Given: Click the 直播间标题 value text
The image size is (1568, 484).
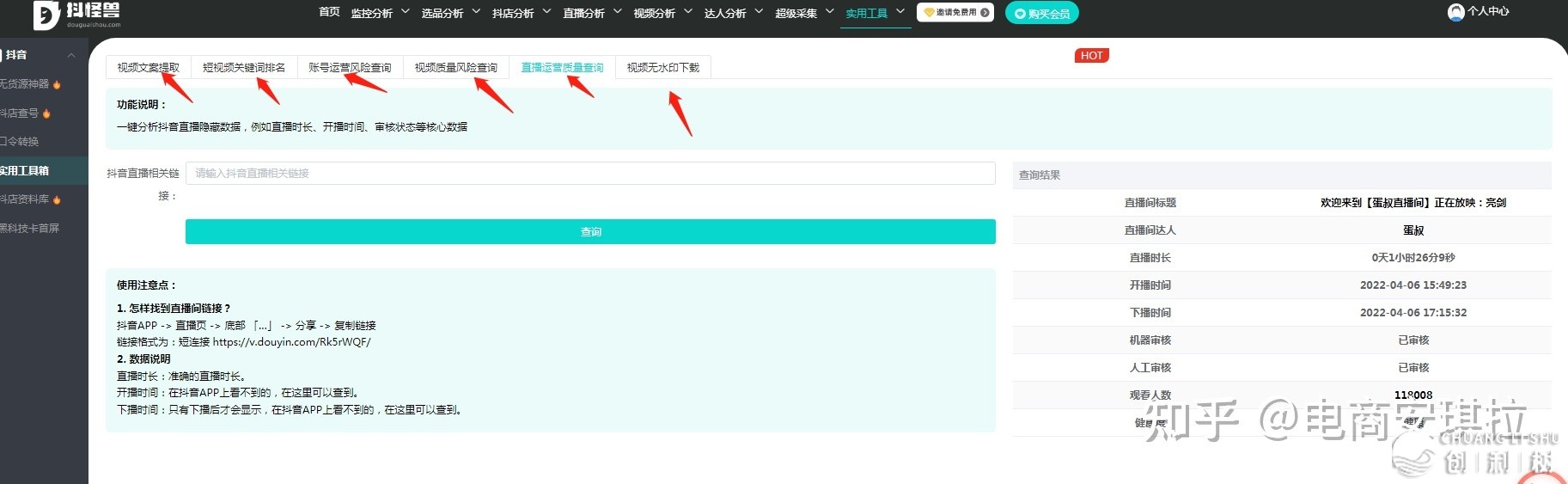Looking at the screenshot, I should 1413,203.
